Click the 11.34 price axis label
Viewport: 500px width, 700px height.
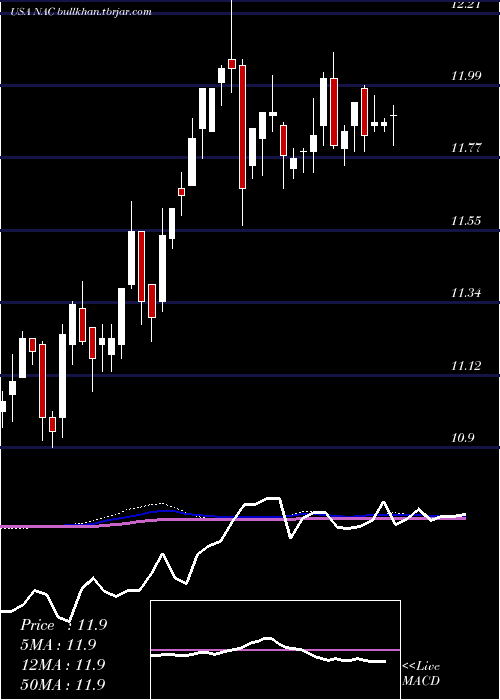tap(466, 293)
